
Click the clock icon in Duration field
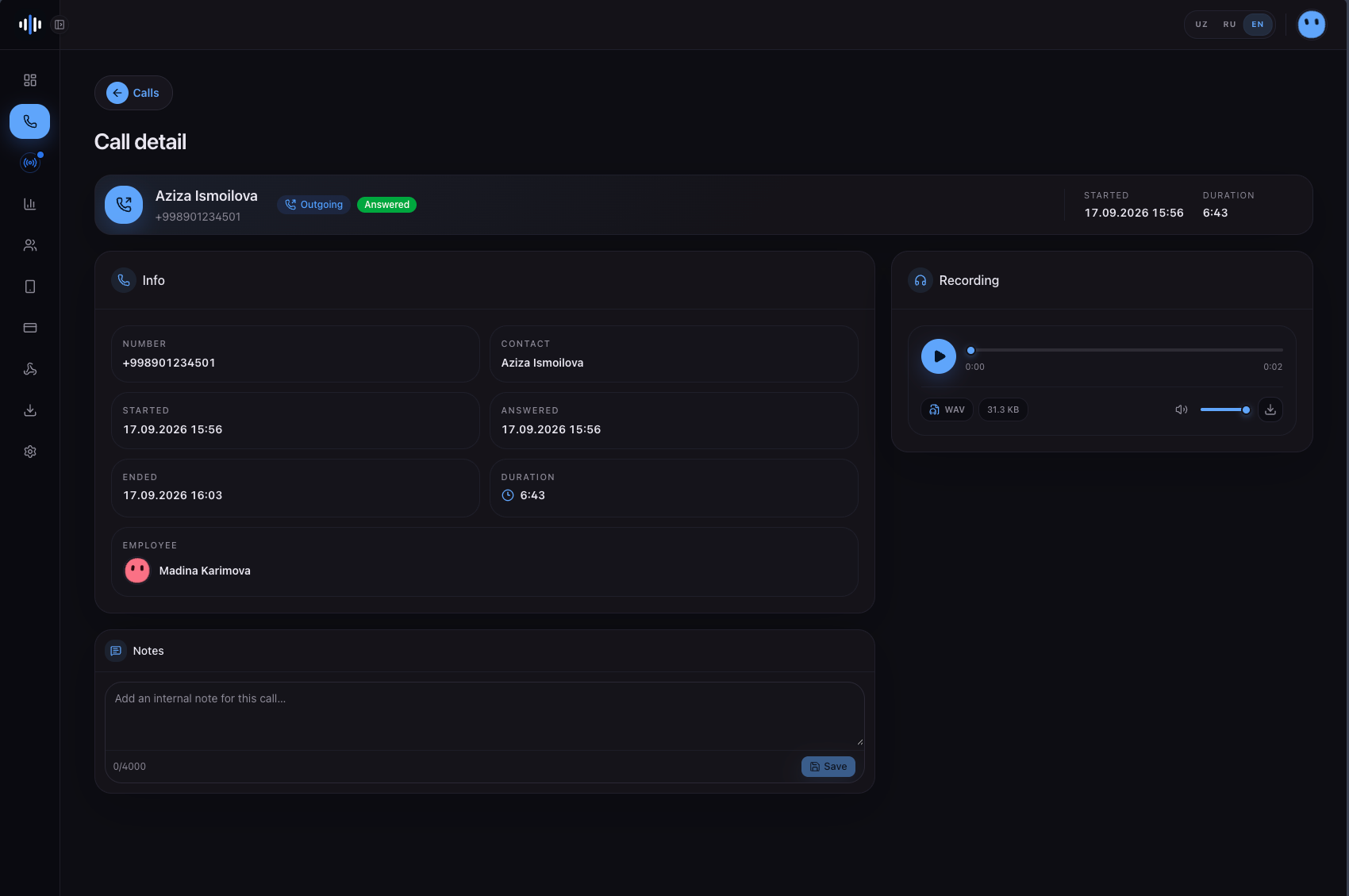point(508,495)
